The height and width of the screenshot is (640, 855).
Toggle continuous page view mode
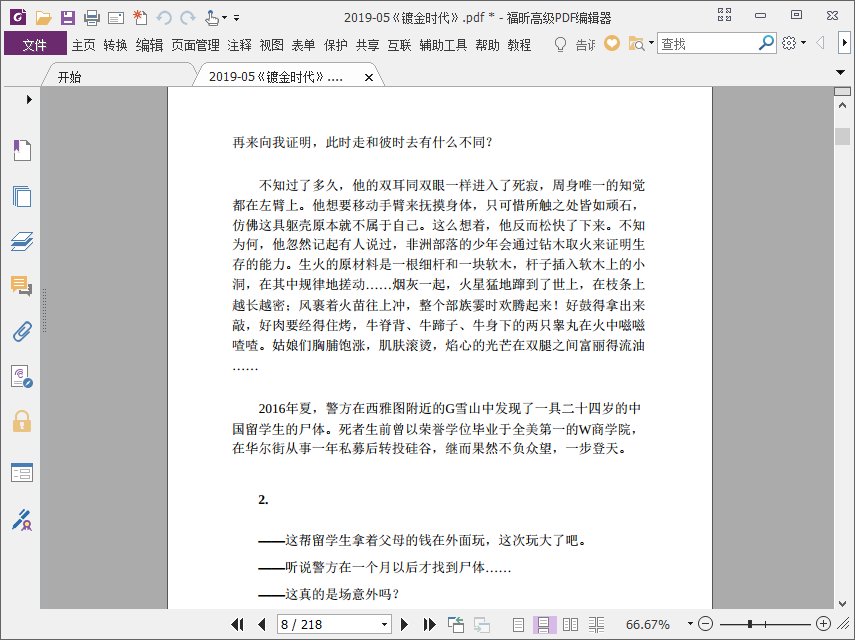point(544,625)
